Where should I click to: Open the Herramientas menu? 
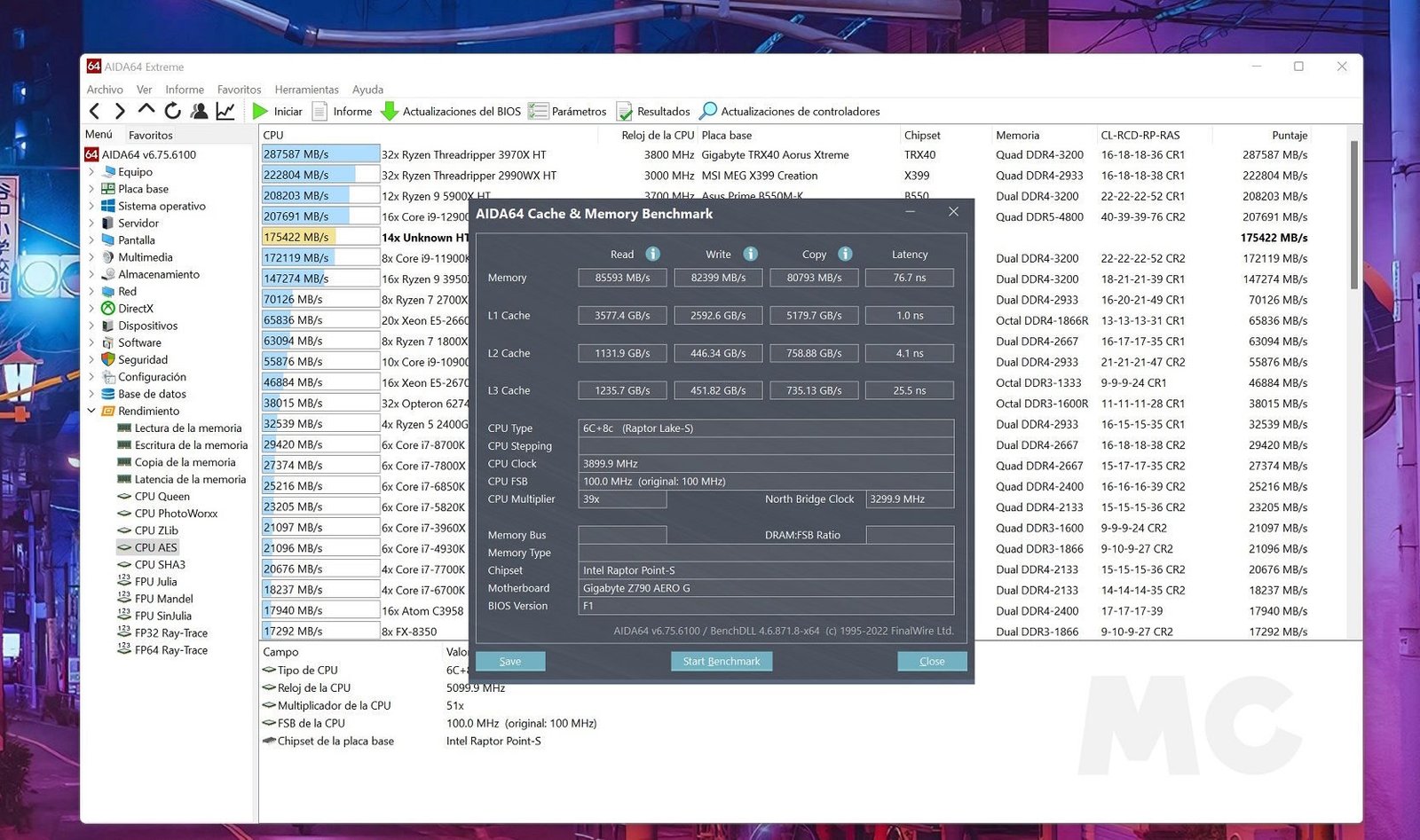click(306, 90)
